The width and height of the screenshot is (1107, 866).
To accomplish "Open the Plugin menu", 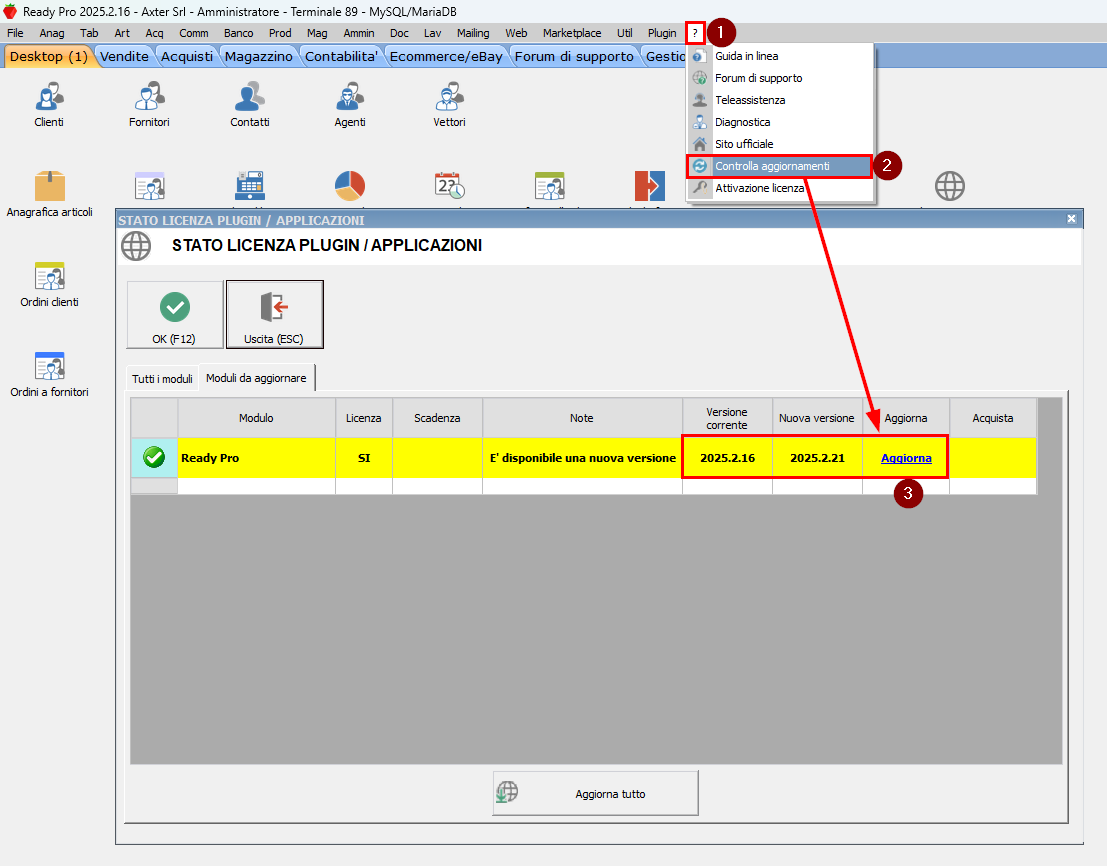I will [x=662, y=33].
